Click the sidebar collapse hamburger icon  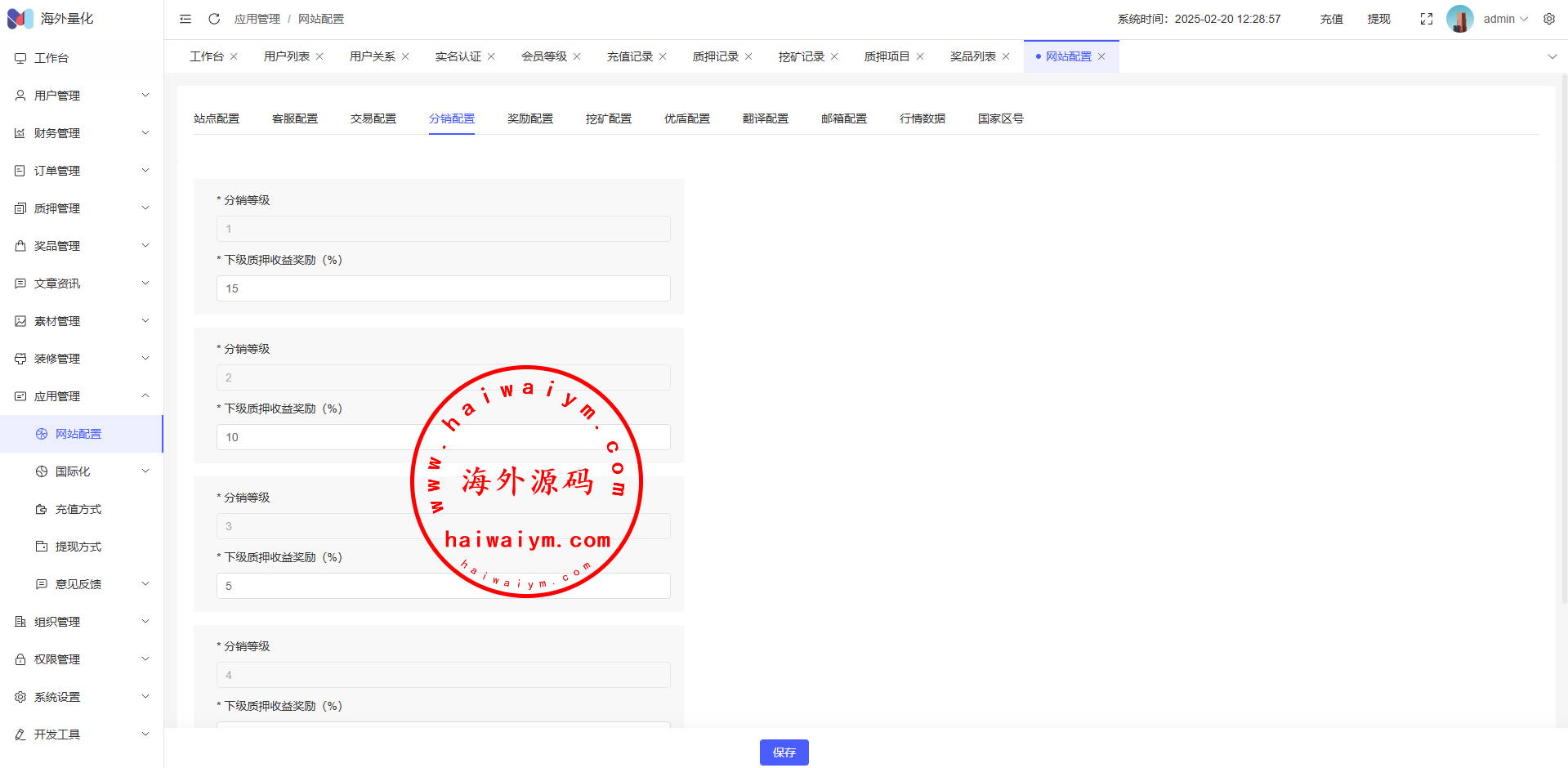point(185,19)
